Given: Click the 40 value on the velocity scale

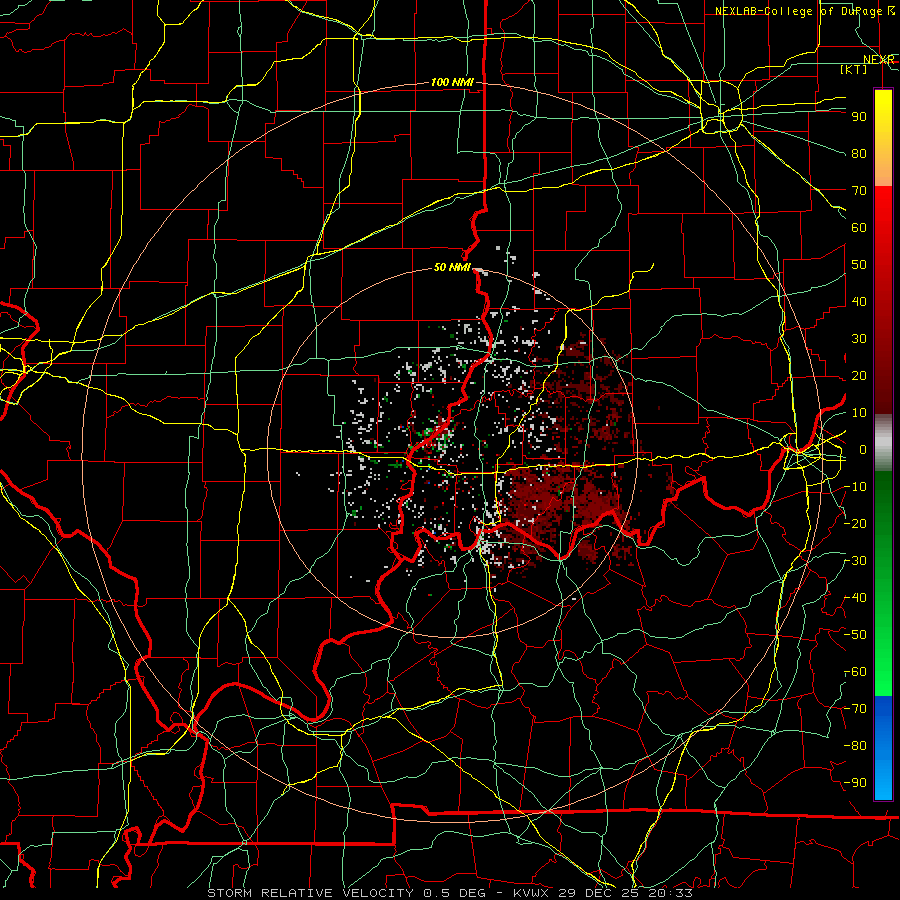Looking at the screenshot, I should (859, 301).
